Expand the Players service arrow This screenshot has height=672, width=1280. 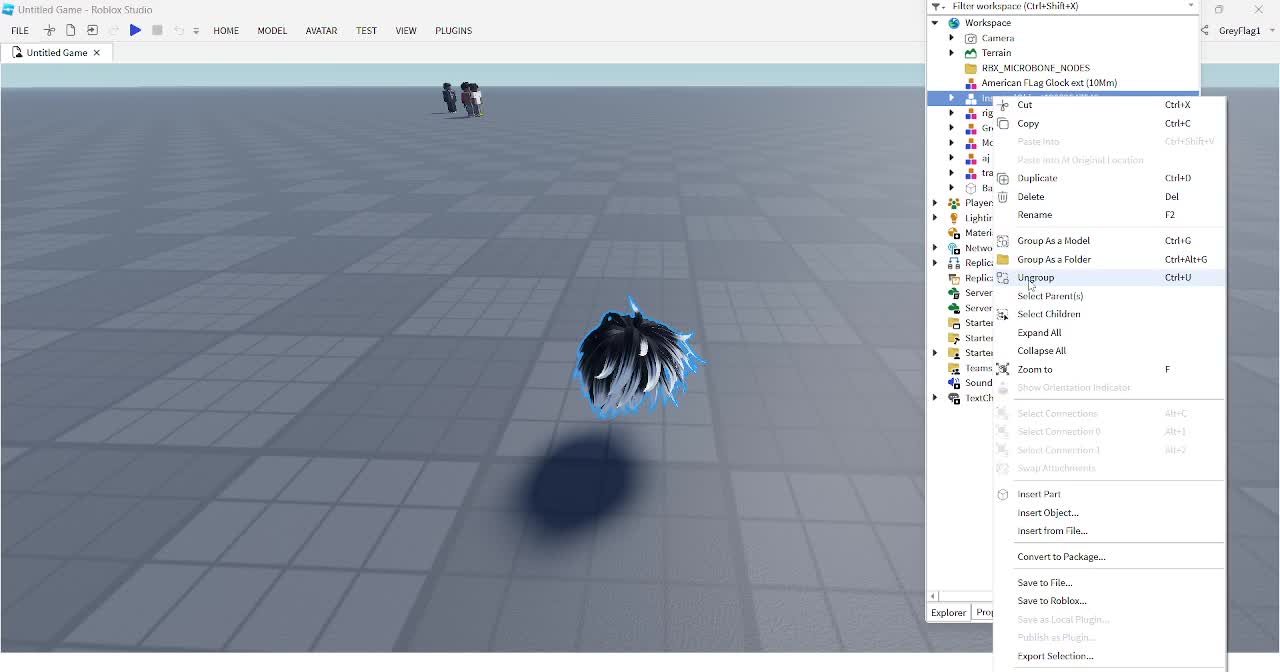pos(935,203)
